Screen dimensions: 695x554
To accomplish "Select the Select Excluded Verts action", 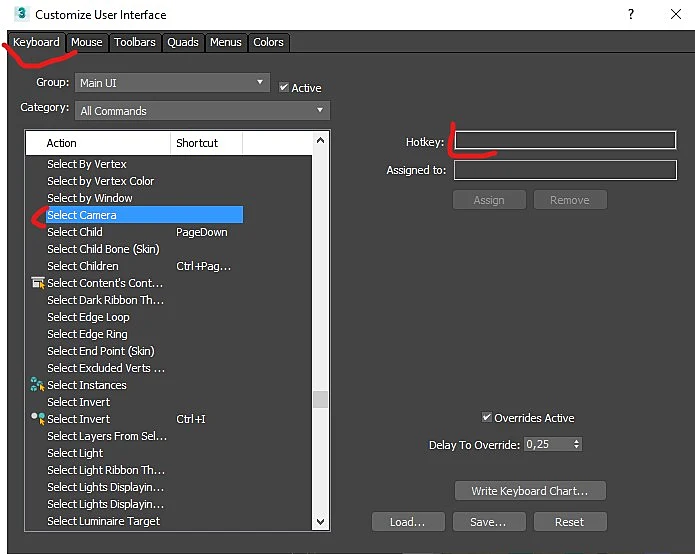I will click(106, 368).
